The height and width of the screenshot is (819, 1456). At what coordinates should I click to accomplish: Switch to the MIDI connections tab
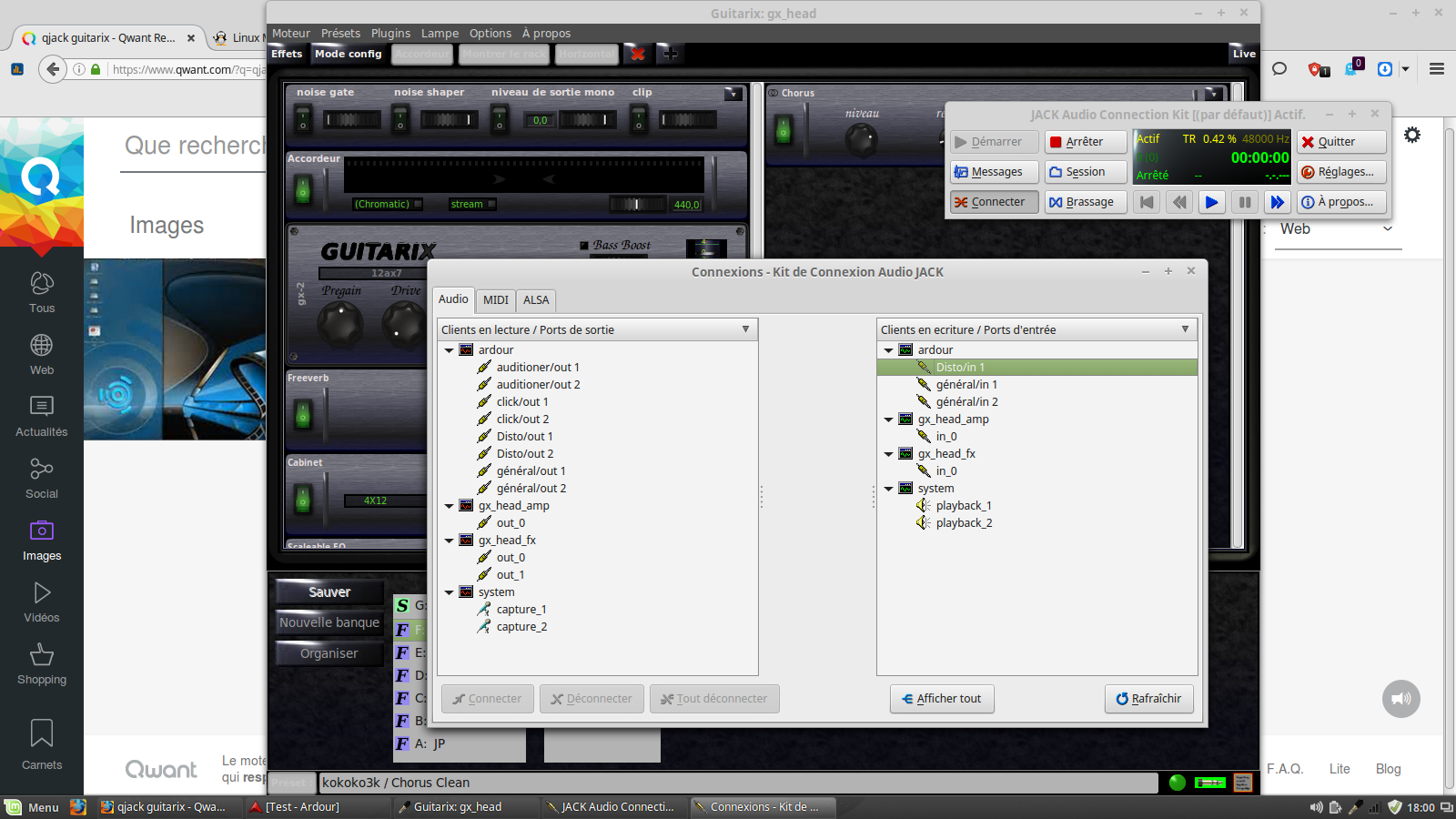[x=496, y=300]
